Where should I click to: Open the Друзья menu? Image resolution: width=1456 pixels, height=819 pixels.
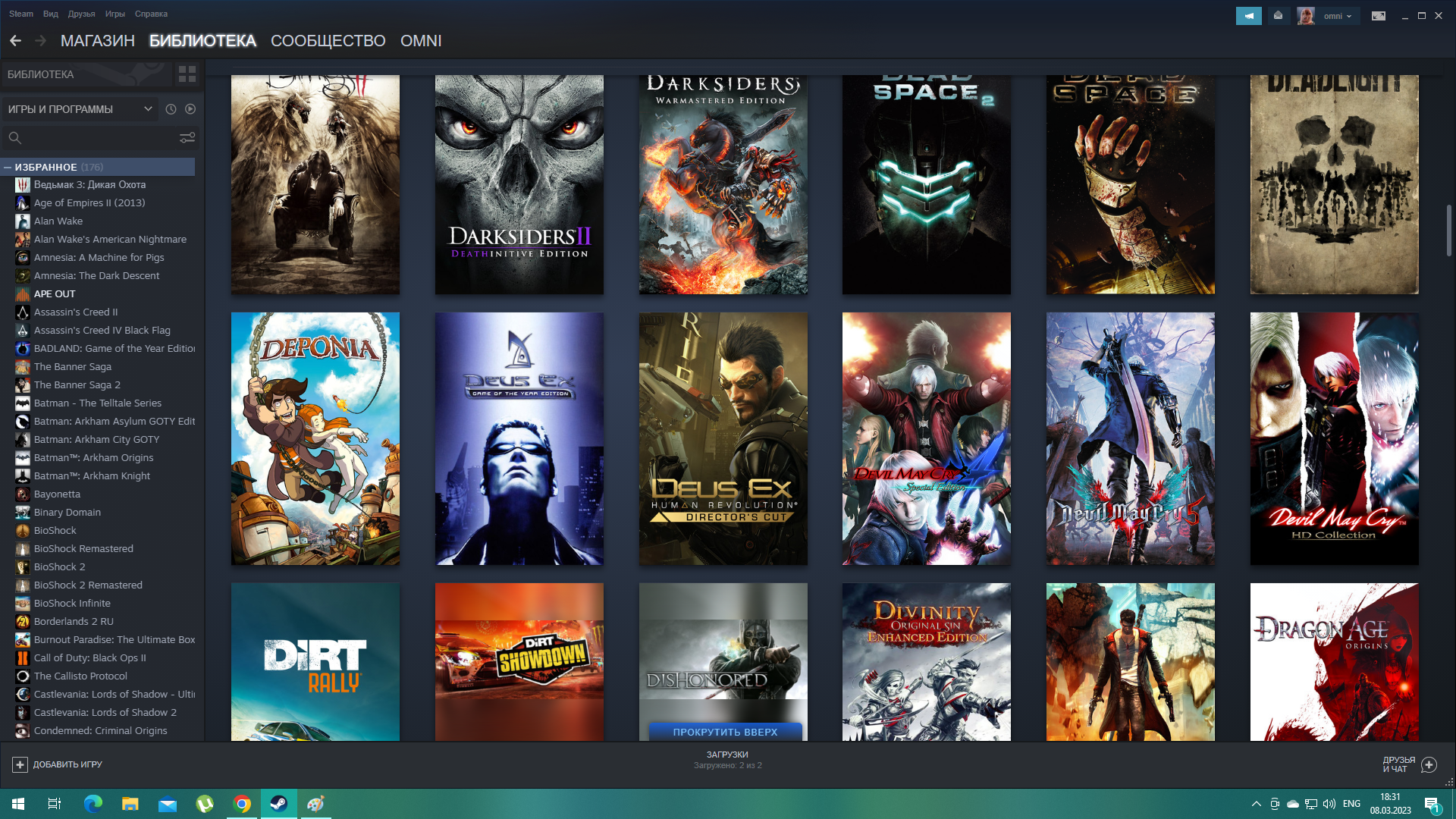click(x=81, y=14)
